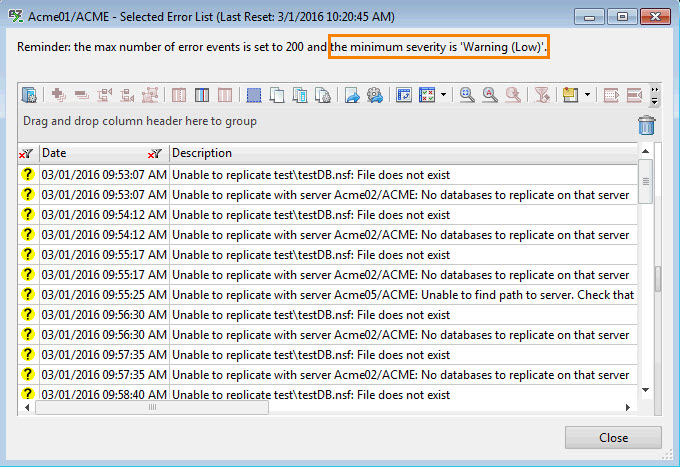Viewport: 680px width, 468px height.
Task: Sort by the Date column header
Action: coord(90,154)
